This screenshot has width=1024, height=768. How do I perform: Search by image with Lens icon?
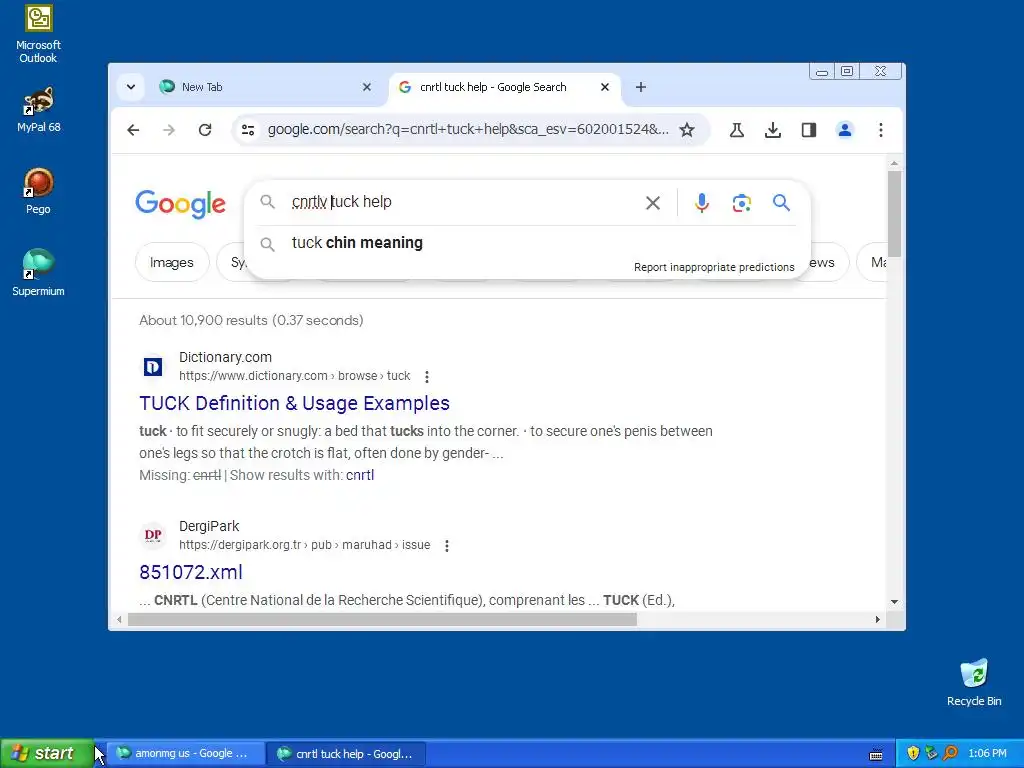741,203
